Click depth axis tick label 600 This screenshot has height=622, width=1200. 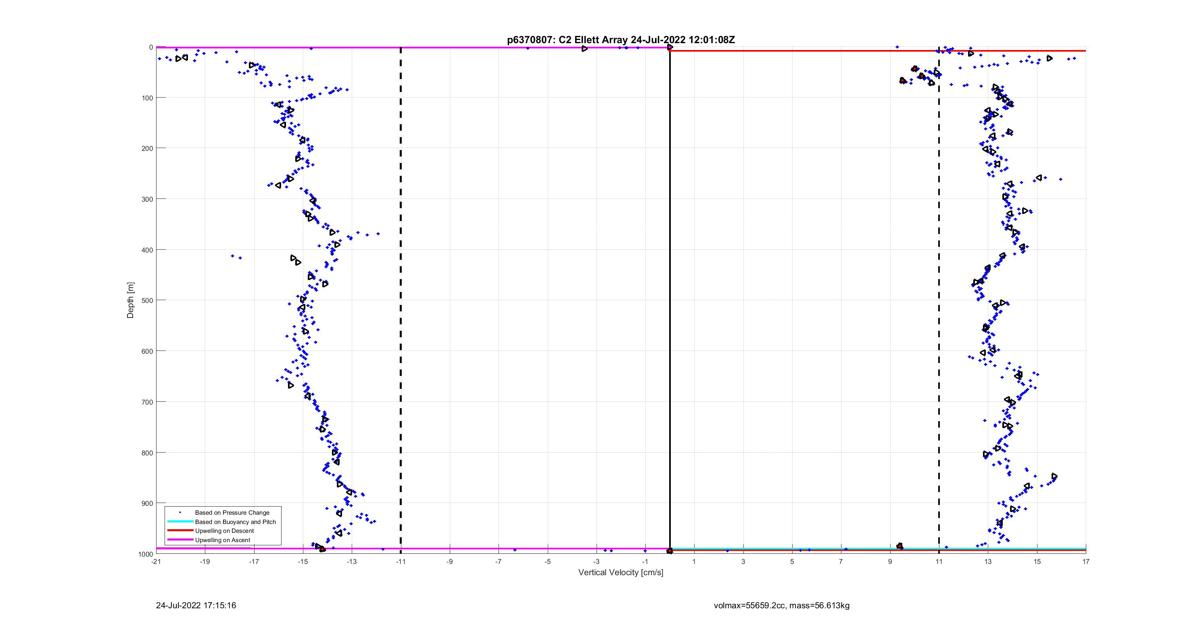point(146,351)
